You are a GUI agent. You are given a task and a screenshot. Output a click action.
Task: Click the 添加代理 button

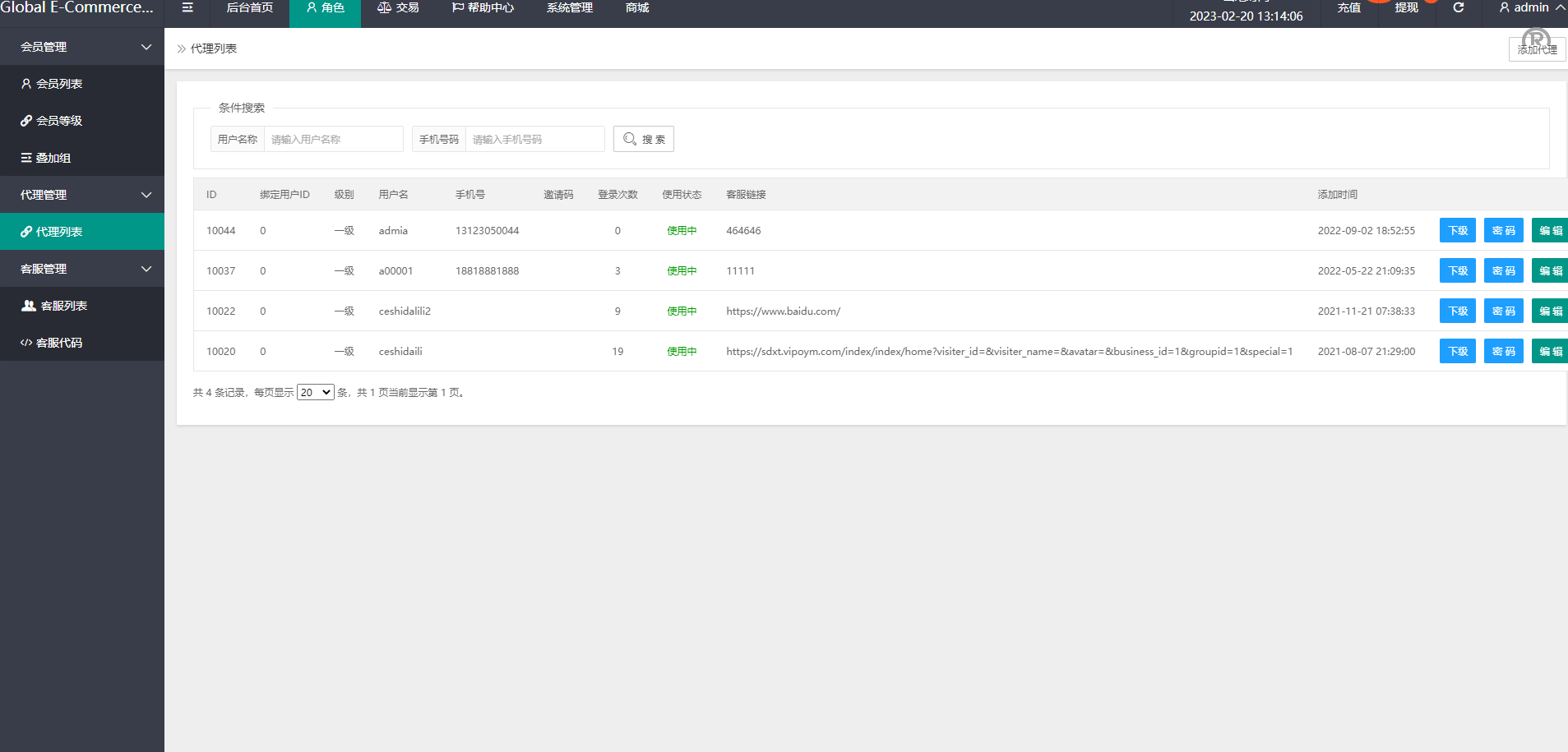point(1537,49)
